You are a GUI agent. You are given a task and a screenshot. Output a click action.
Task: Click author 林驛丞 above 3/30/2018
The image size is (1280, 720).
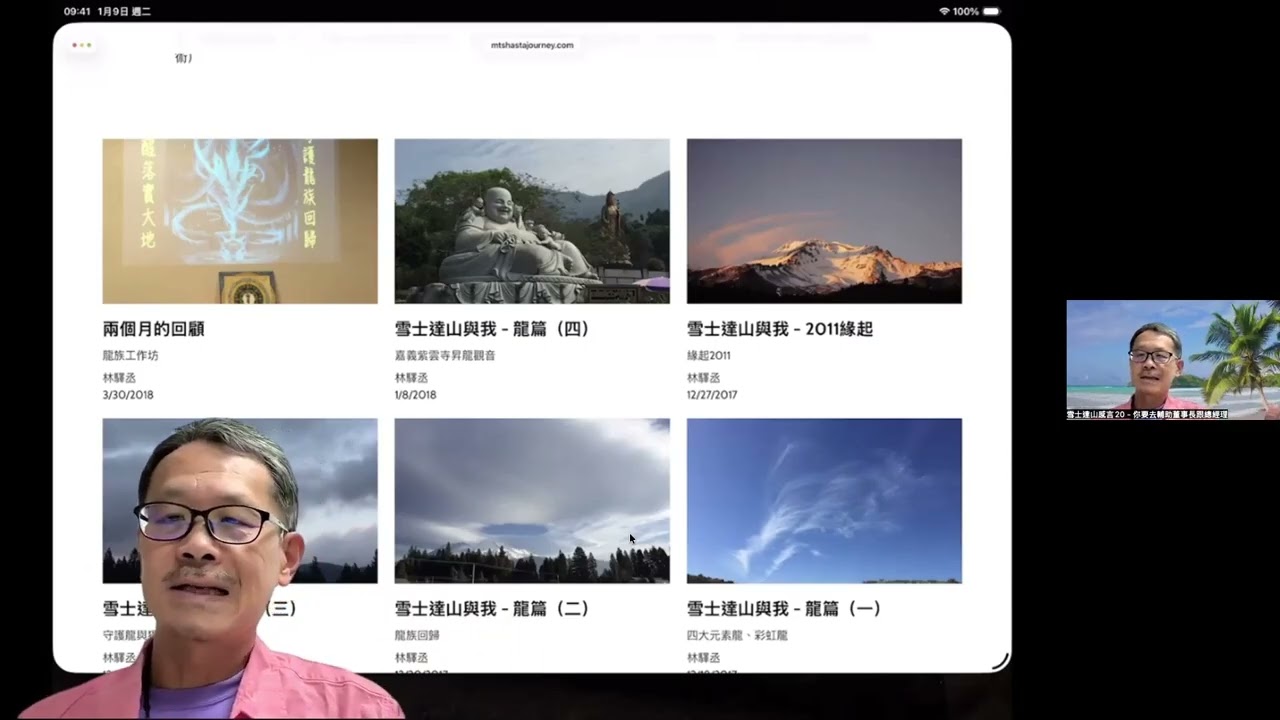tap(117, 378)
